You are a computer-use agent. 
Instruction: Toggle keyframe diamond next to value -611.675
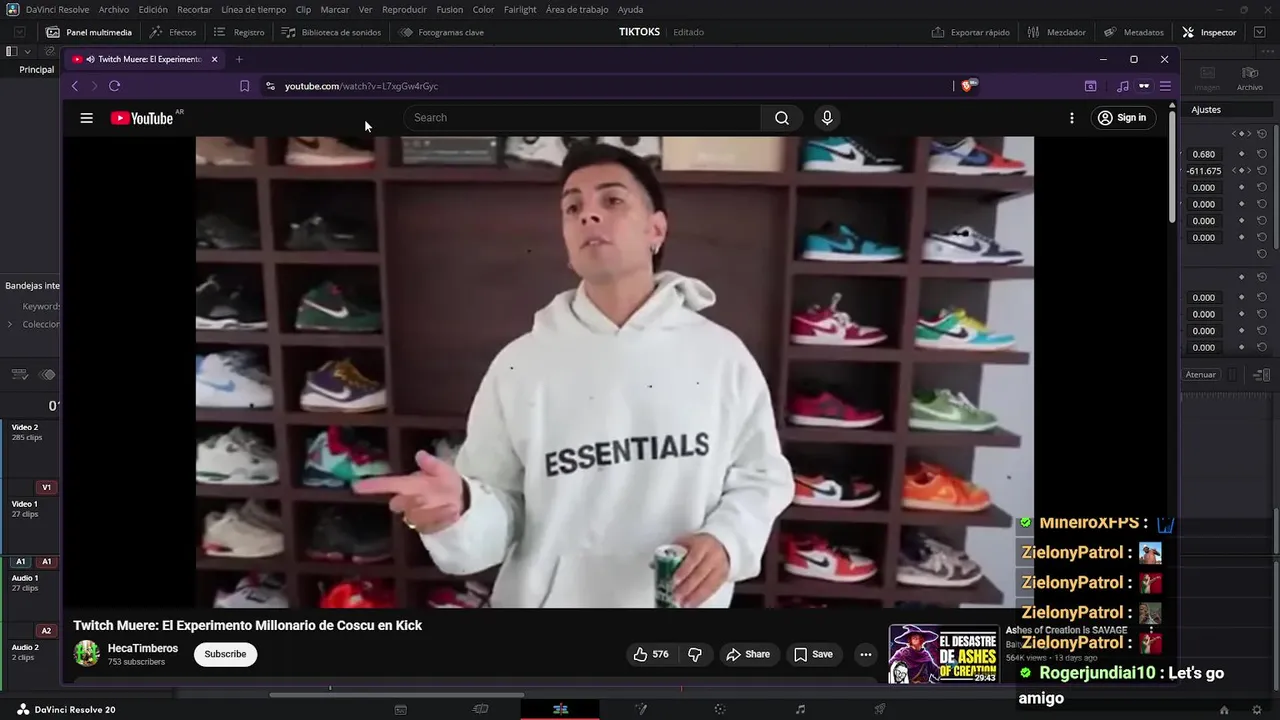click(x=1241, y=171)
